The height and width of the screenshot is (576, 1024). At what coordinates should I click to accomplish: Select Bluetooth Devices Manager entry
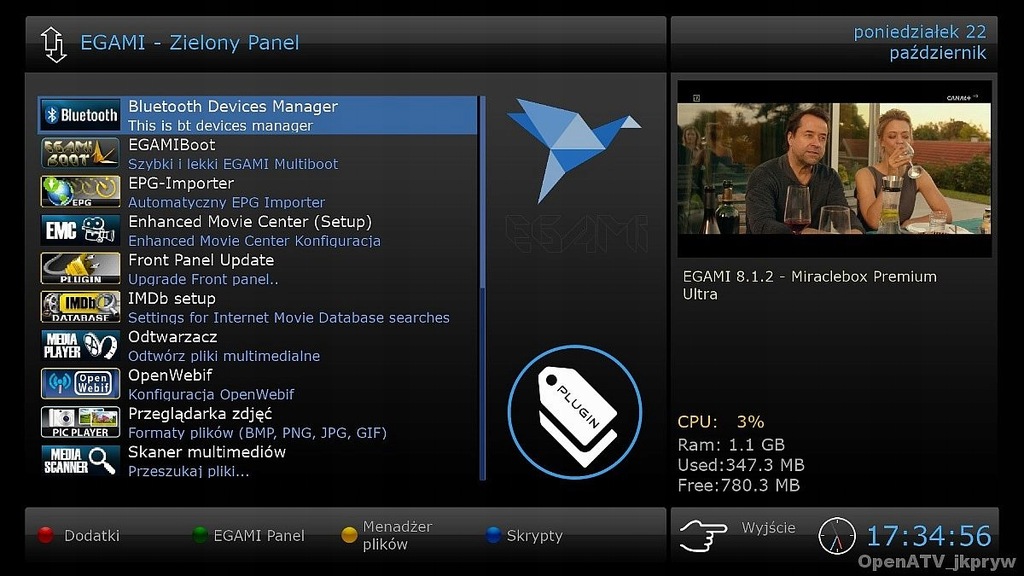point(258,115)
